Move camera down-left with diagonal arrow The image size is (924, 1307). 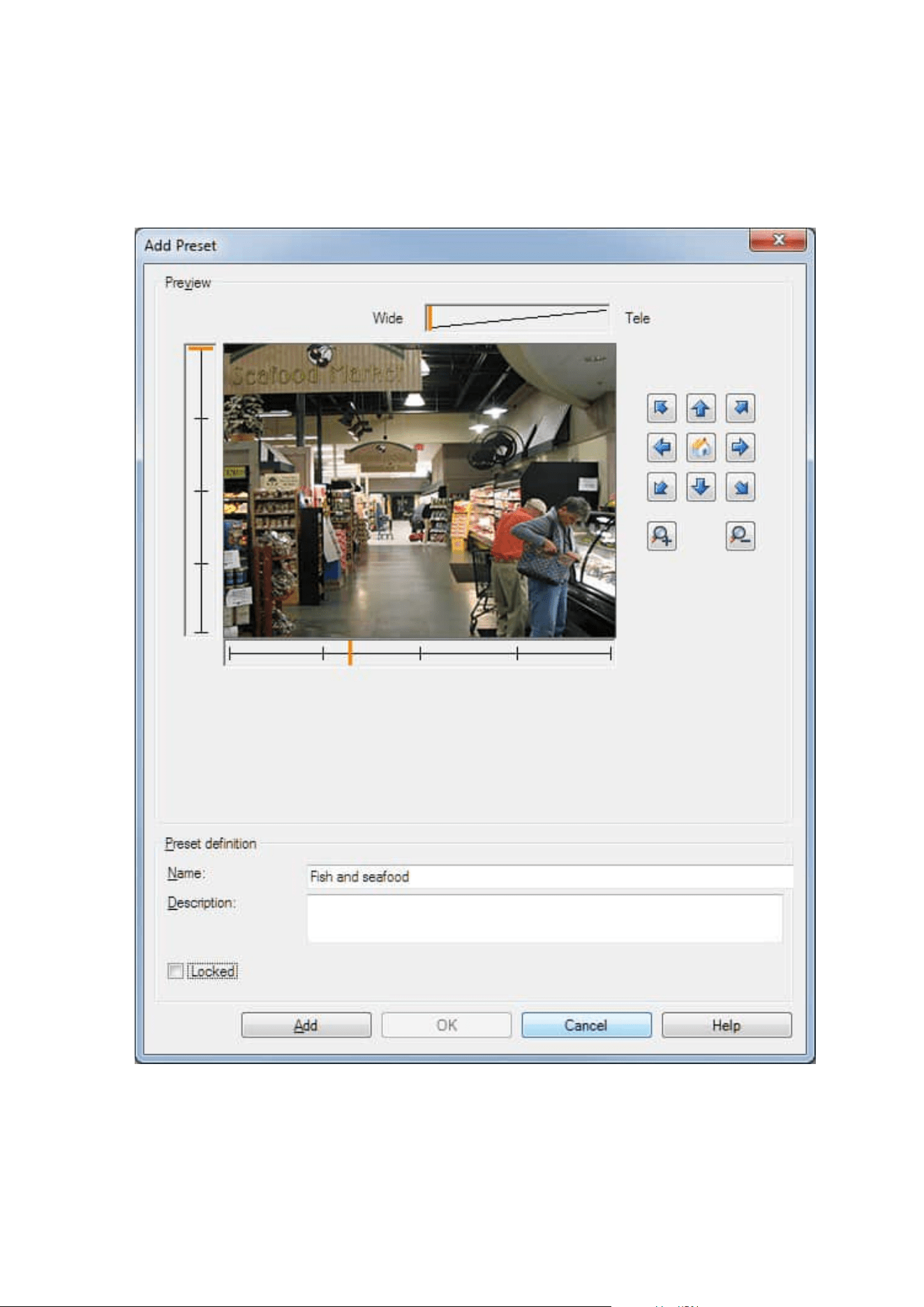661,487
